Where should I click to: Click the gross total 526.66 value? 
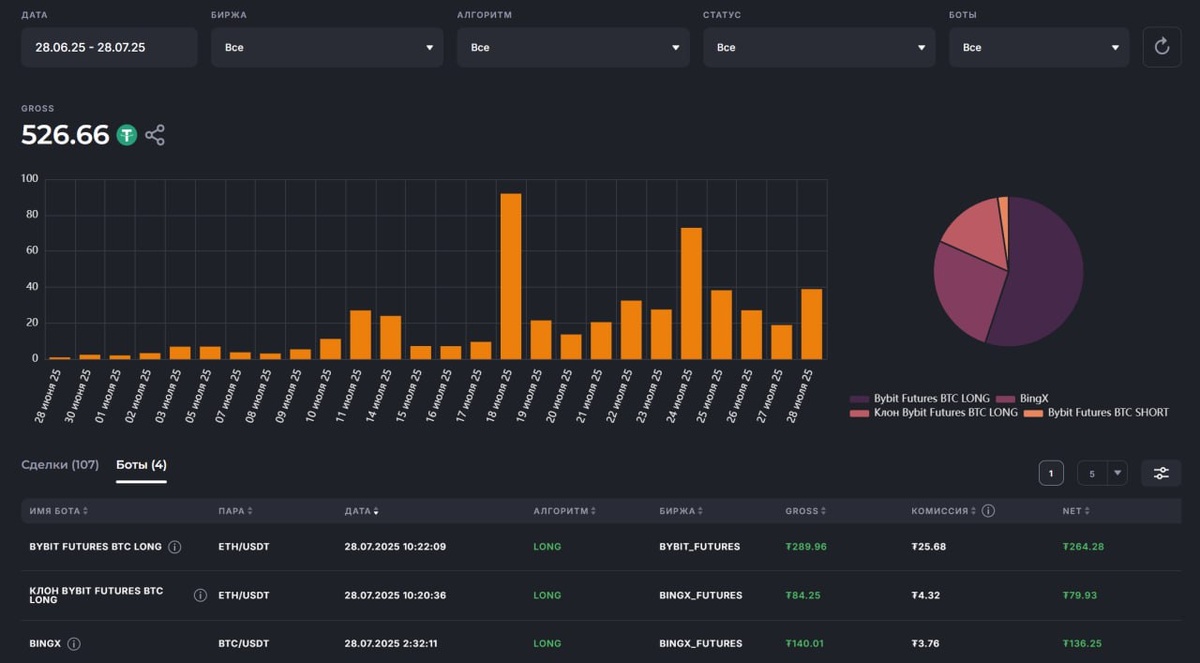[65, 135]
